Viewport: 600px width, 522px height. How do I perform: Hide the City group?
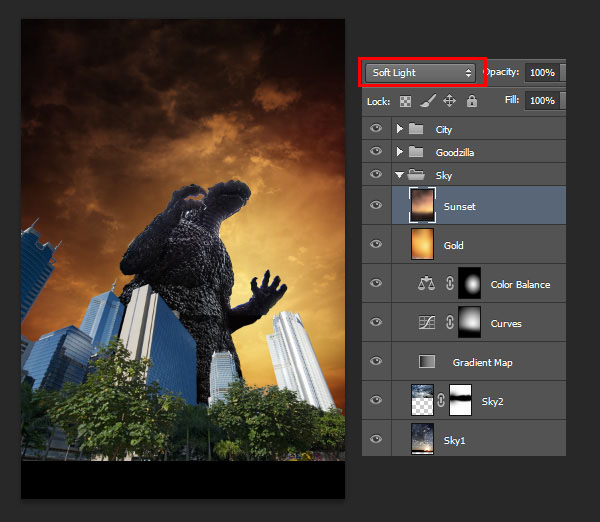(x=376, y=128)
